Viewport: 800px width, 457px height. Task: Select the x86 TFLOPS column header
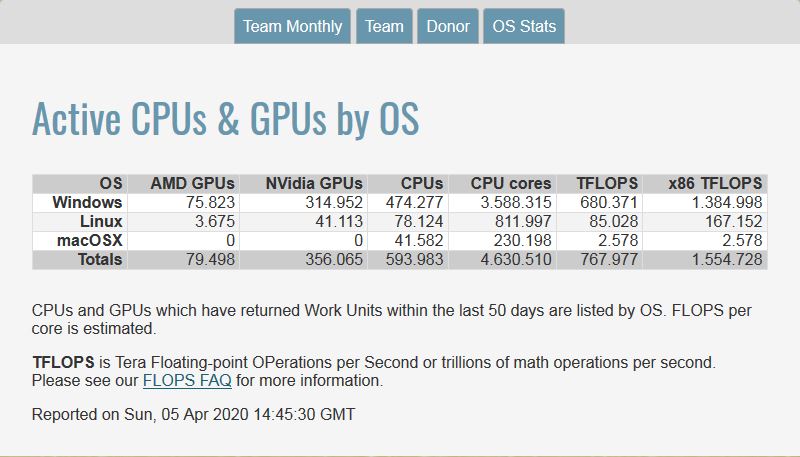[715, 183]
